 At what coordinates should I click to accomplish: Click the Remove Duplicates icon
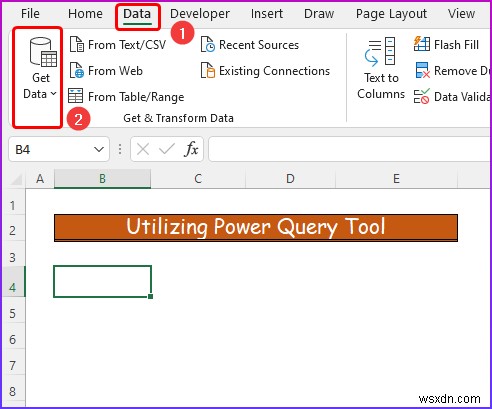pos(422,71)
